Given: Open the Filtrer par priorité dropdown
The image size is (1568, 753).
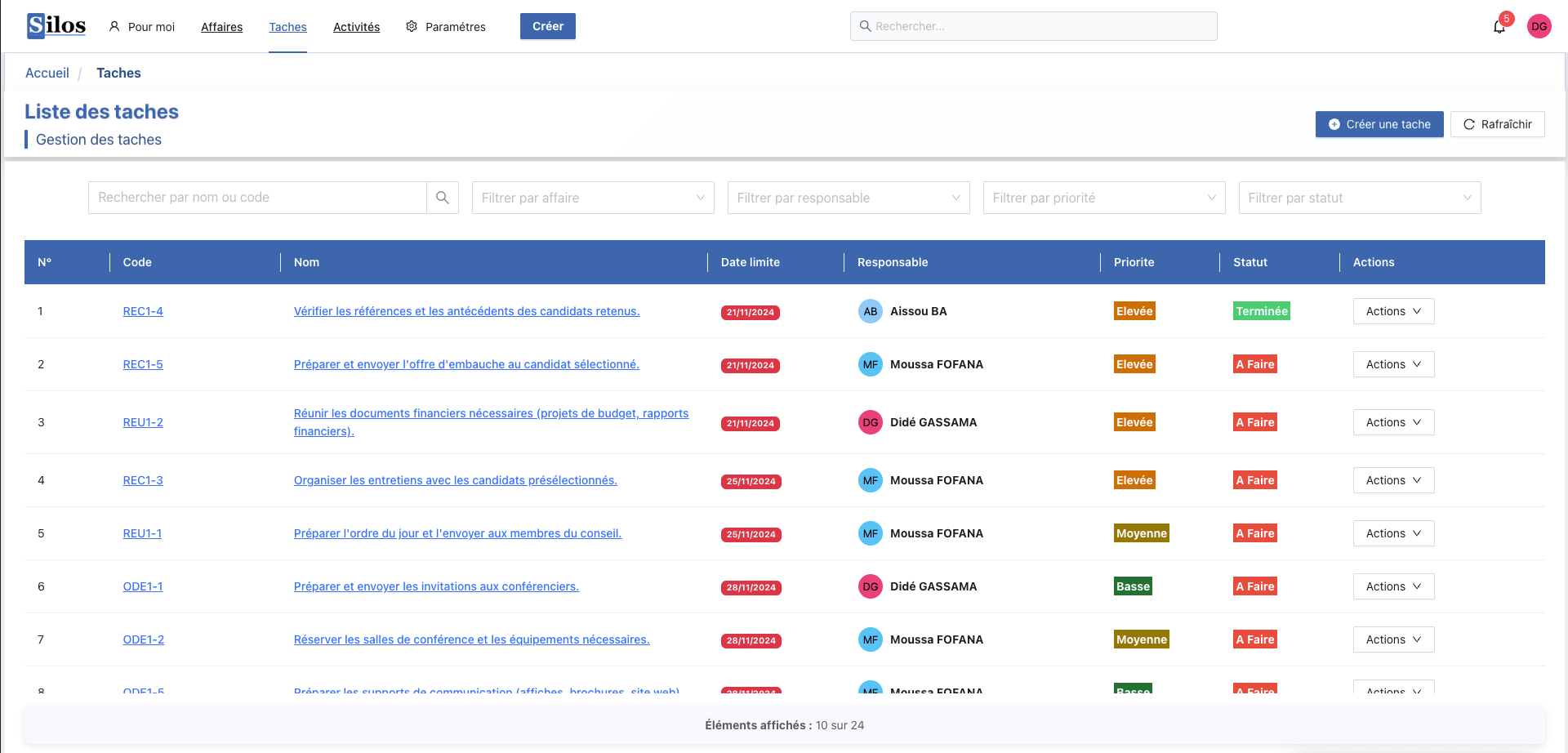Looking at the screenshot, I should [1104, 198].
